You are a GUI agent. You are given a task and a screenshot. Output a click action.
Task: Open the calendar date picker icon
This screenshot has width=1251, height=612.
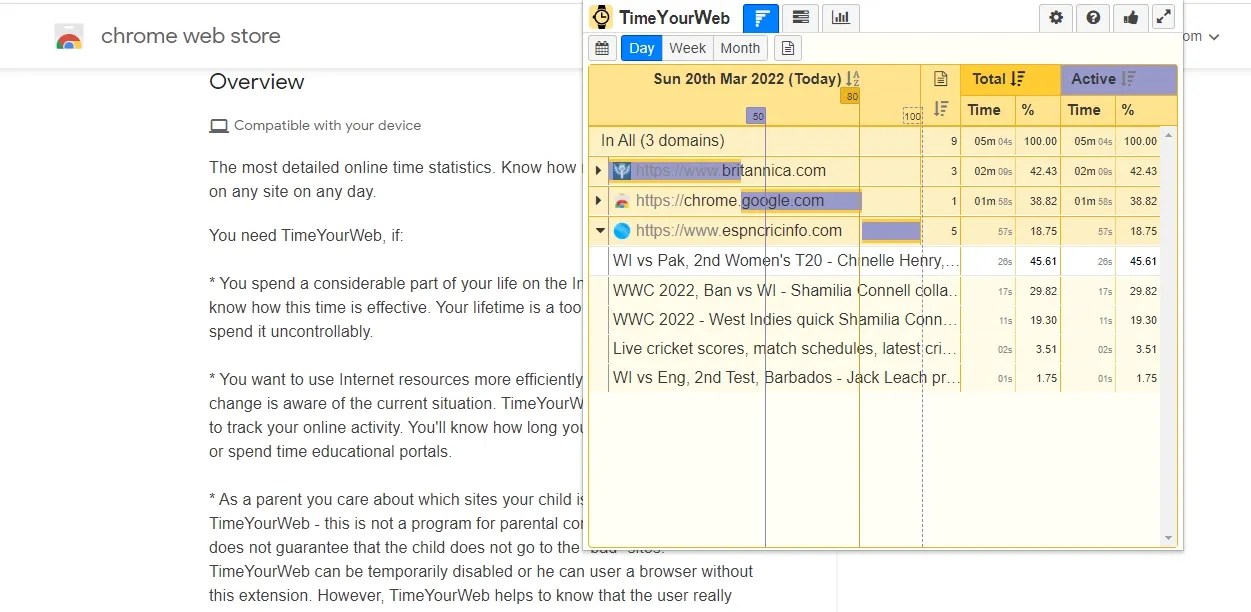pos(603,48)
